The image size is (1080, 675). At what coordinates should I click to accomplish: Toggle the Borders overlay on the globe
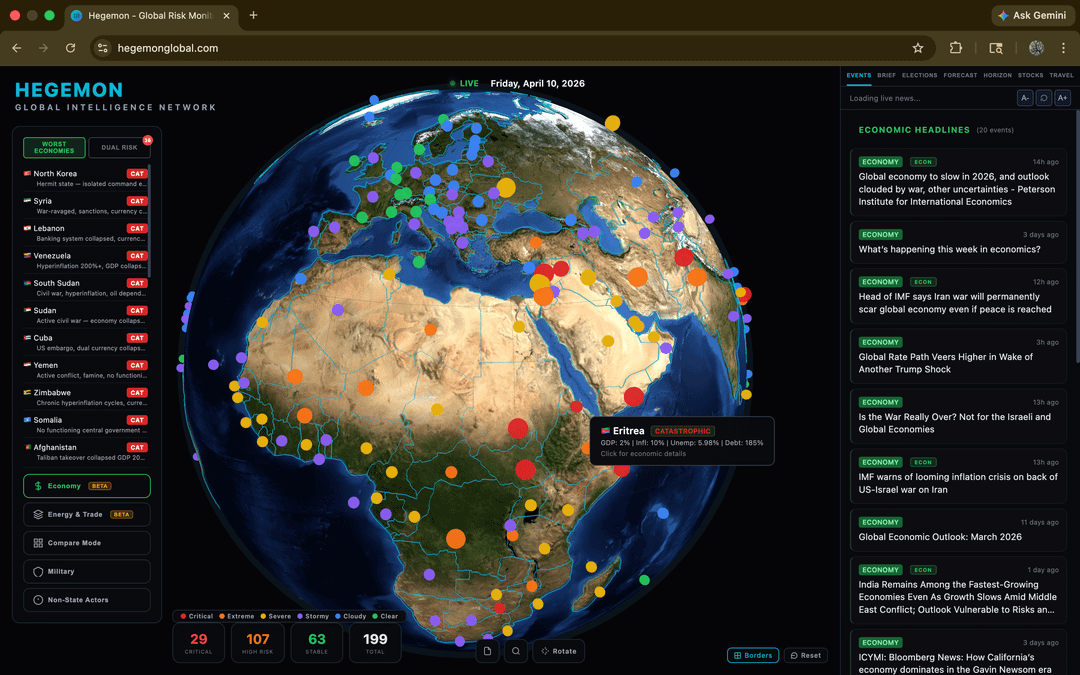(753, 655)
